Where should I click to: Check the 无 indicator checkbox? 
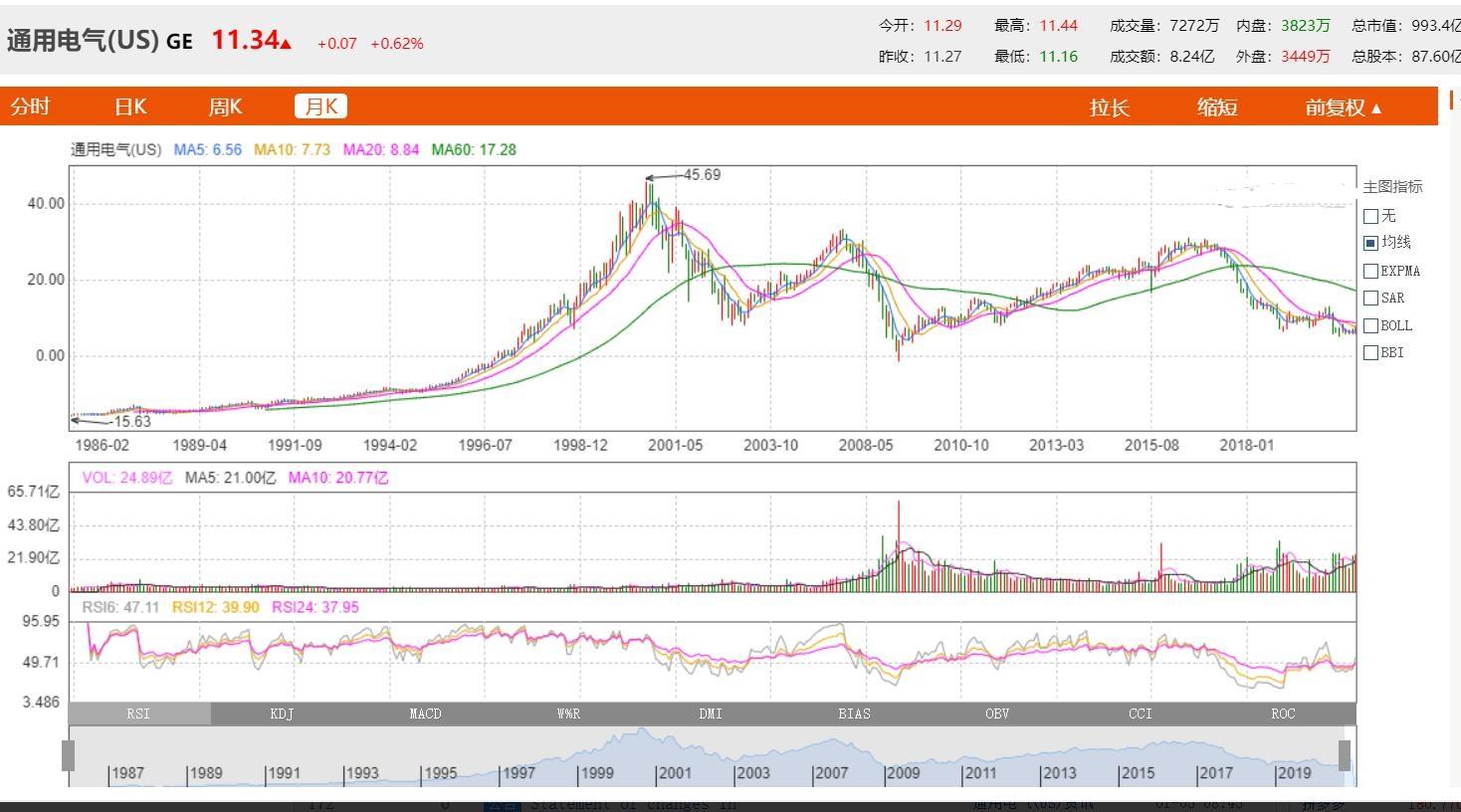click(x=1370, y=216)
